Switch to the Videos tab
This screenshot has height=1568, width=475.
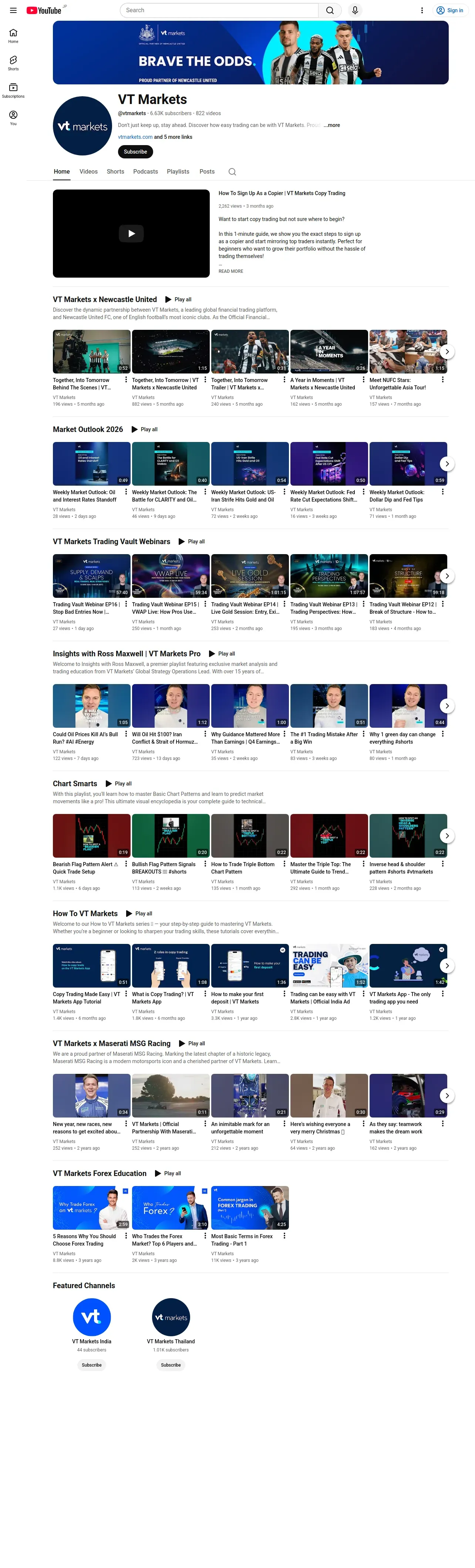tap(89, 172)
